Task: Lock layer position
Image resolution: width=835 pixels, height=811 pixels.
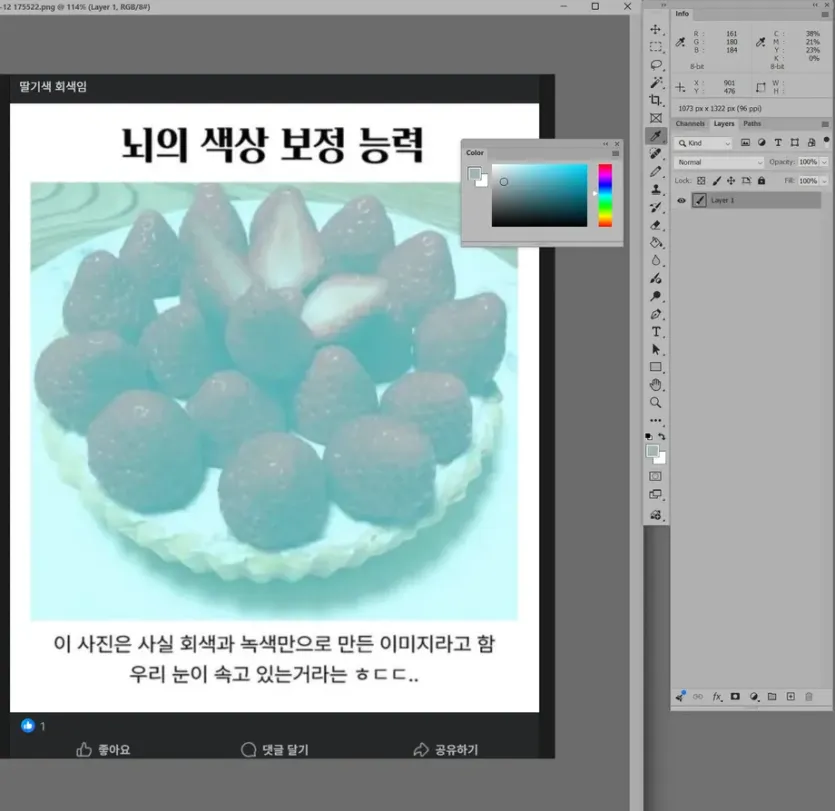Action: point(731,181)
